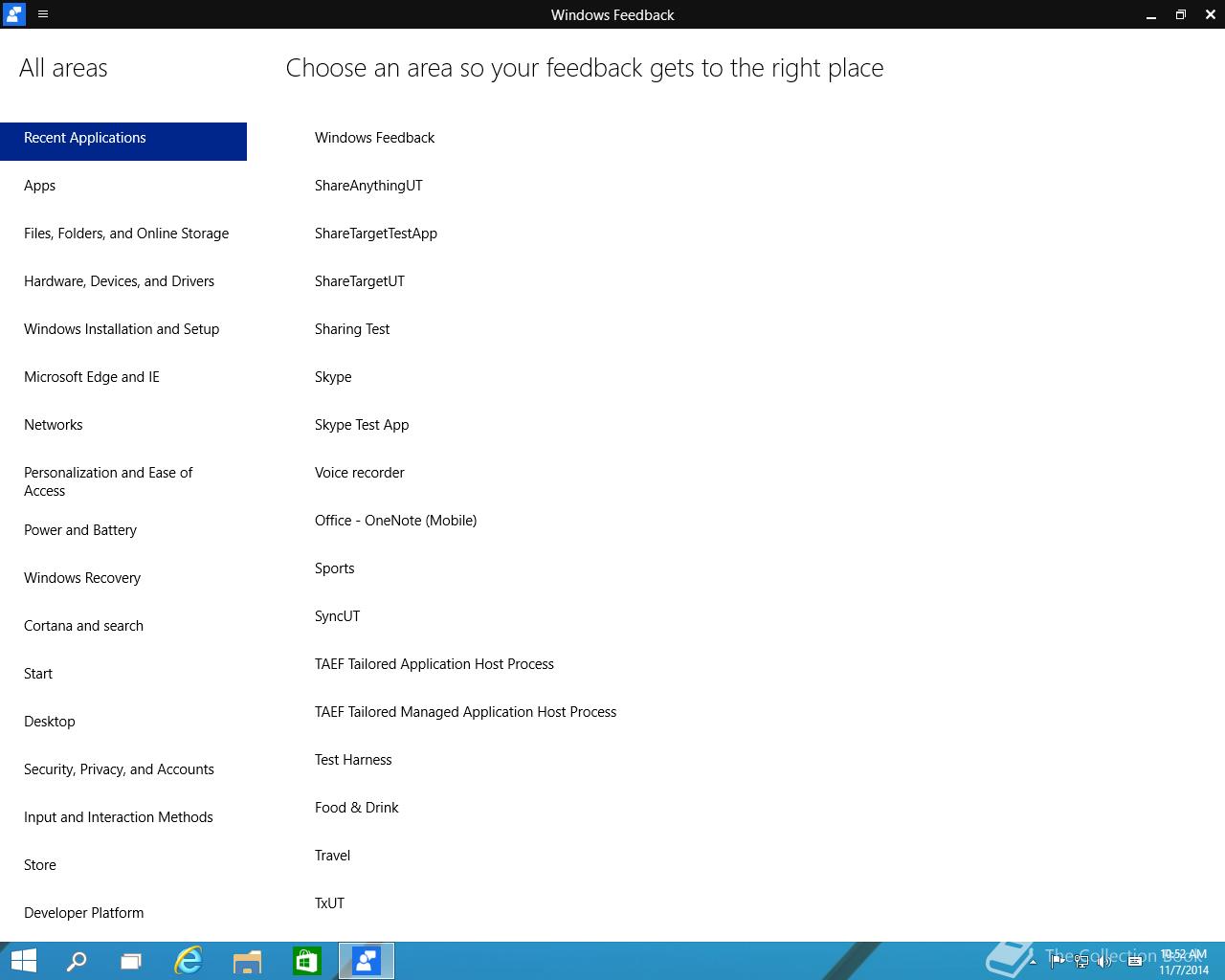Click the network status tray icon
The image size is (1225, 980).
coord(1081,961)
